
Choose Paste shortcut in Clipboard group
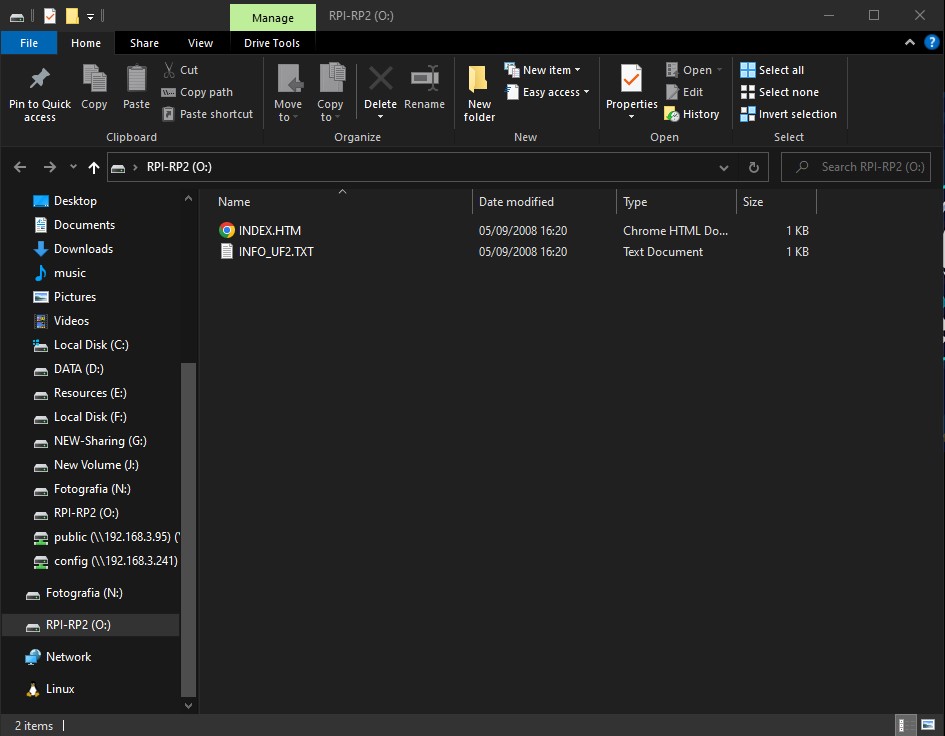(207, 114)
